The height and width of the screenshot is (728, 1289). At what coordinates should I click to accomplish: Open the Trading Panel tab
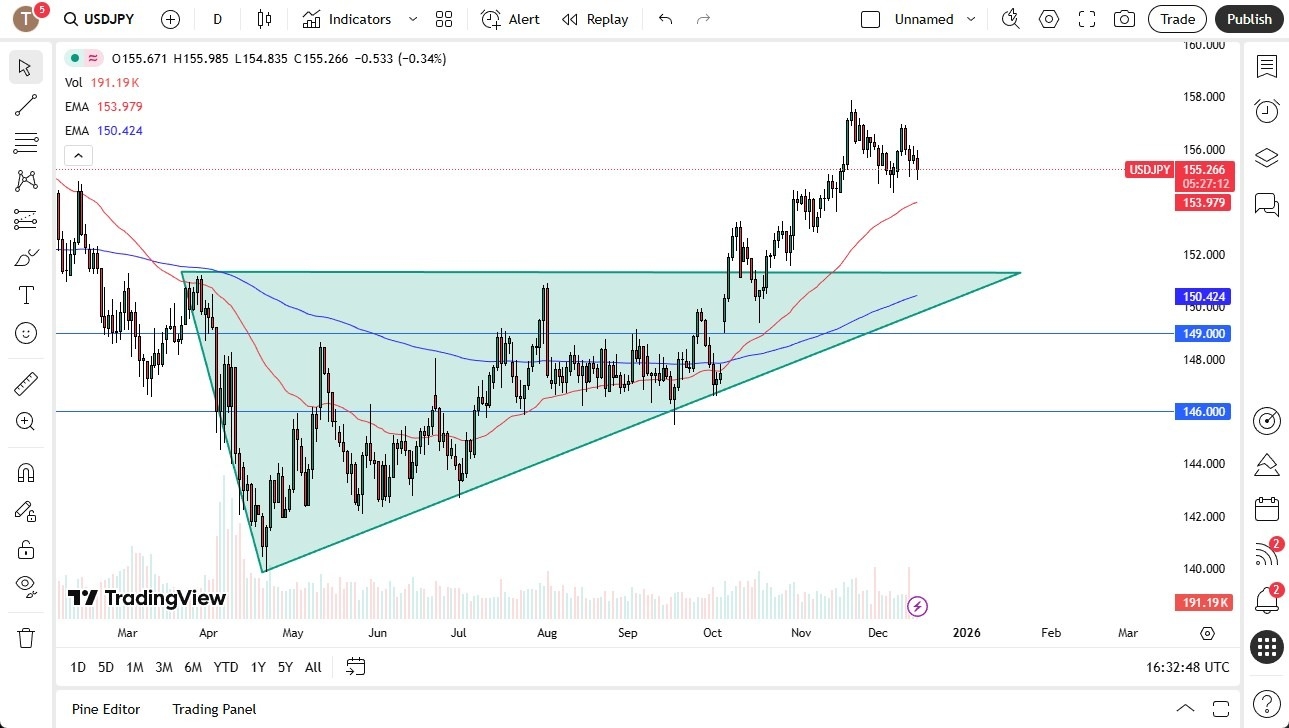click(213, 709)
